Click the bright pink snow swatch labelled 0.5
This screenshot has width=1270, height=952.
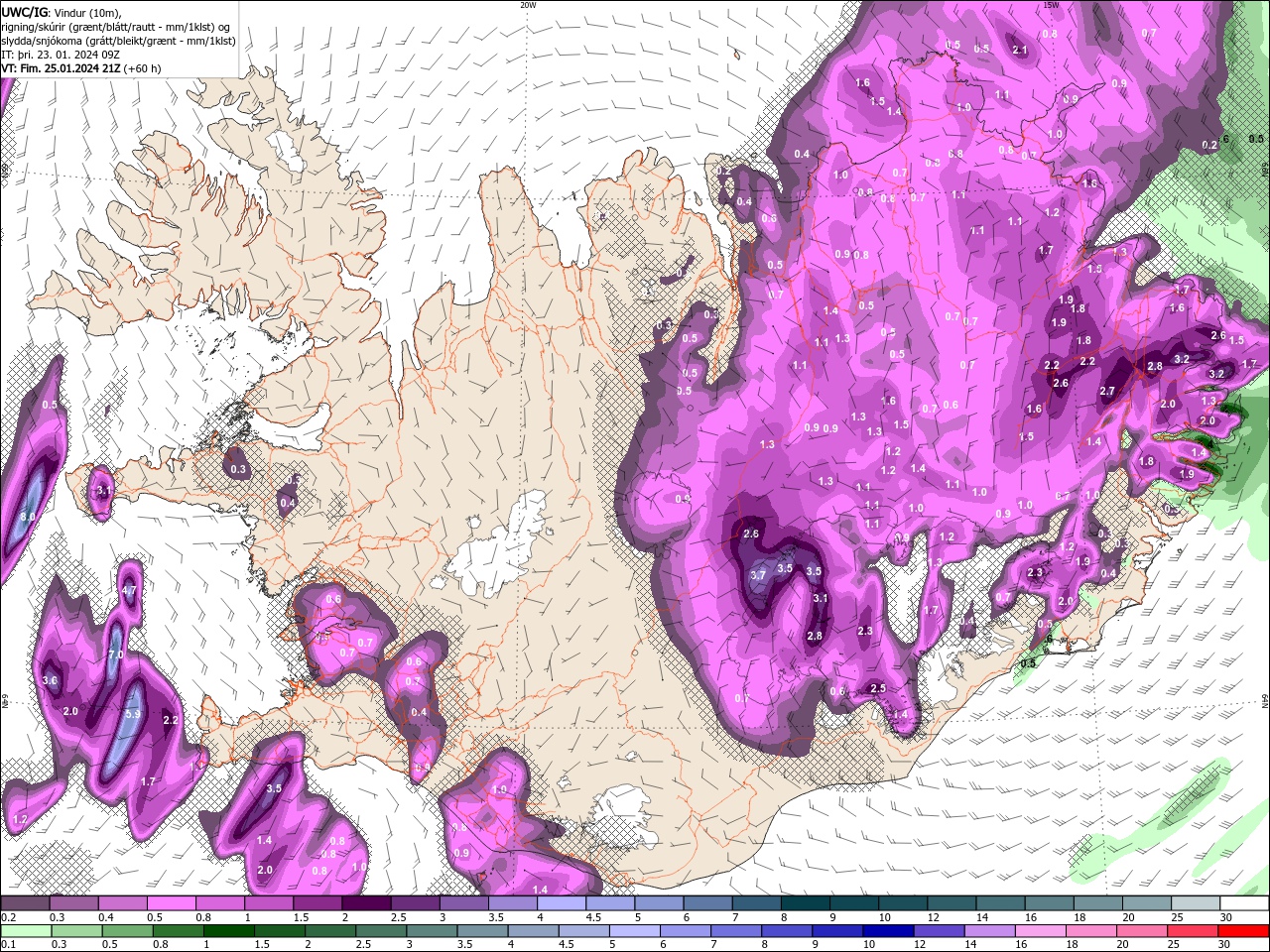pos(171,903)
